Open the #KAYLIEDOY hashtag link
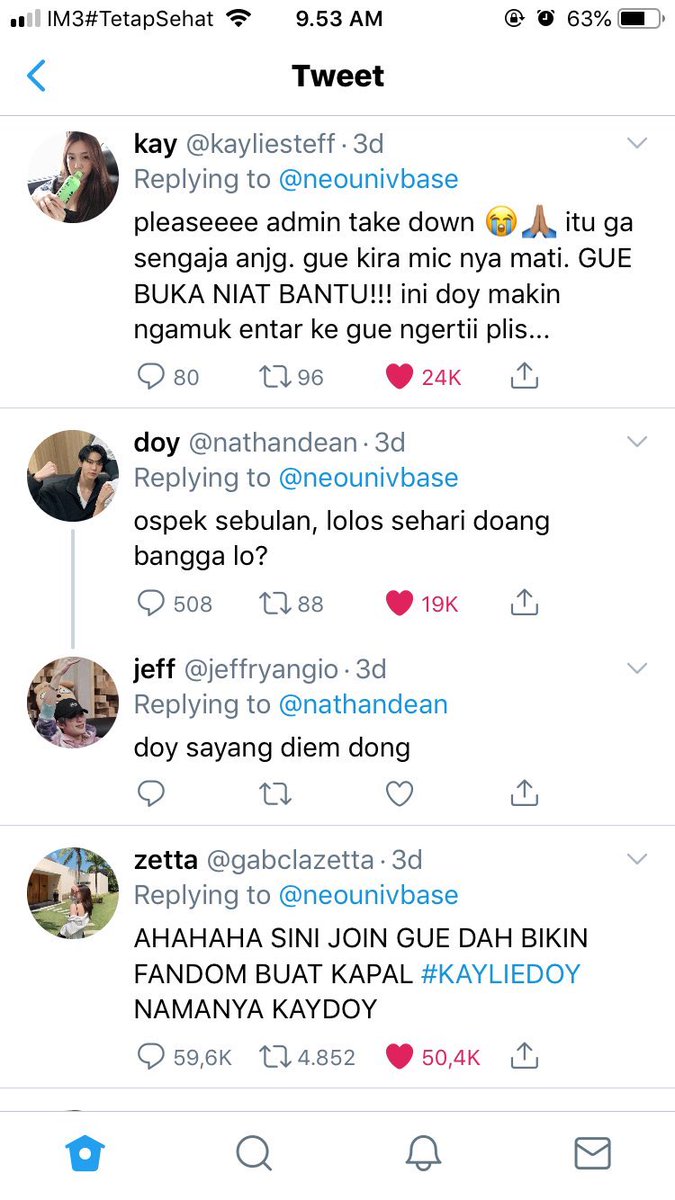 click(x=501, y=973)
